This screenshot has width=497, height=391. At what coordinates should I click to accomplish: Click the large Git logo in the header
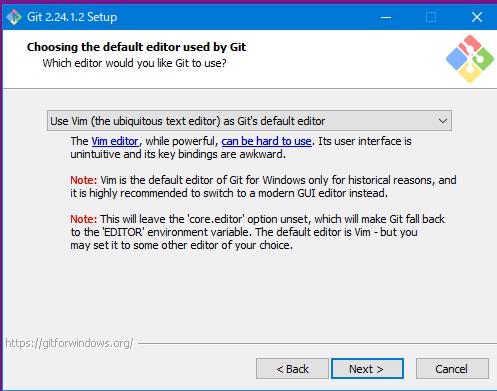pyautogui.click(x=470, y=59)
